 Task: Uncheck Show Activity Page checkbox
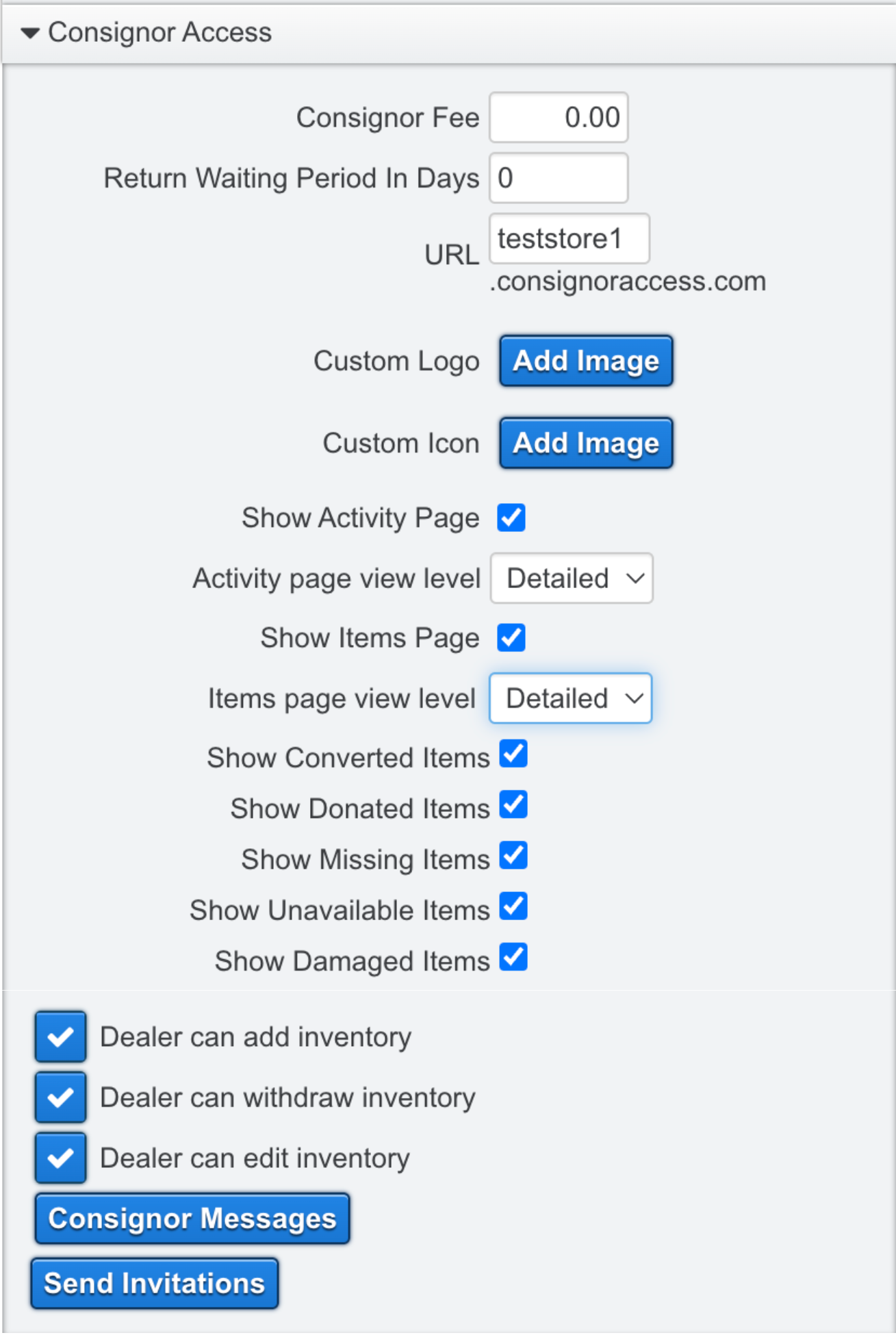tap(511, 518)
